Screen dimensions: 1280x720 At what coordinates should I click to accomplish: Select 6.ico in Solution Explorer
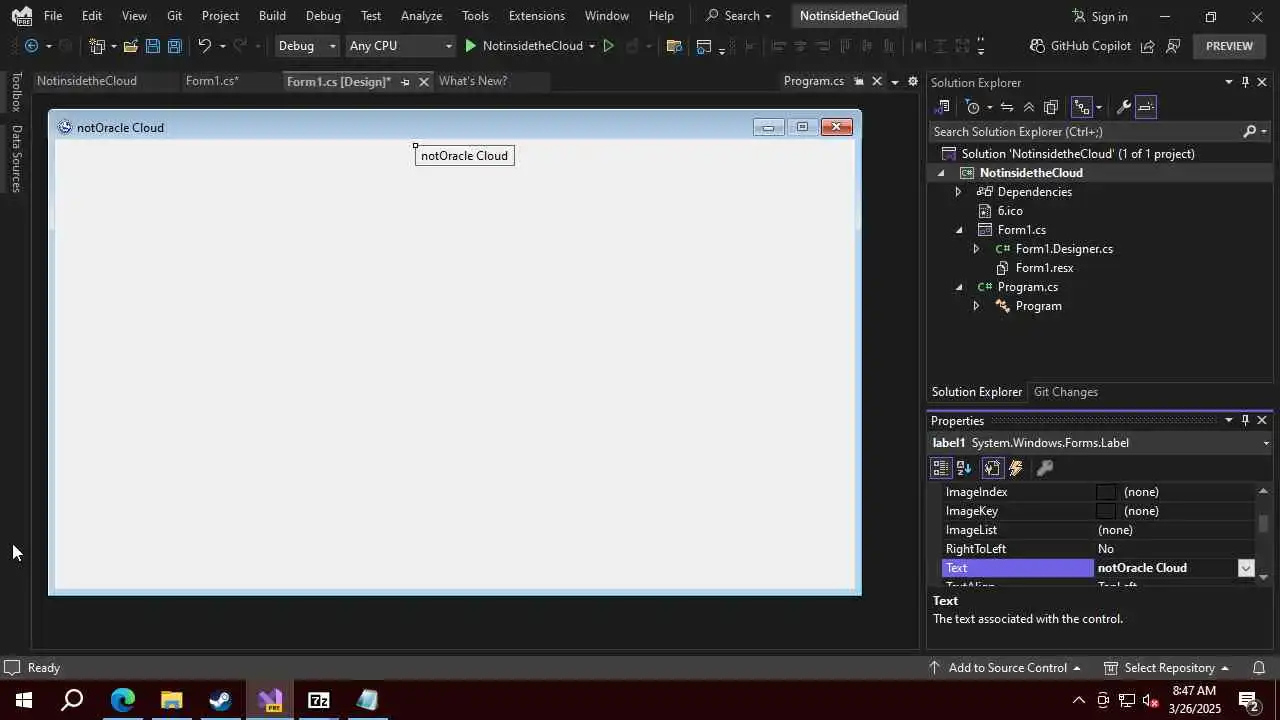click(x=1010, y=211)
